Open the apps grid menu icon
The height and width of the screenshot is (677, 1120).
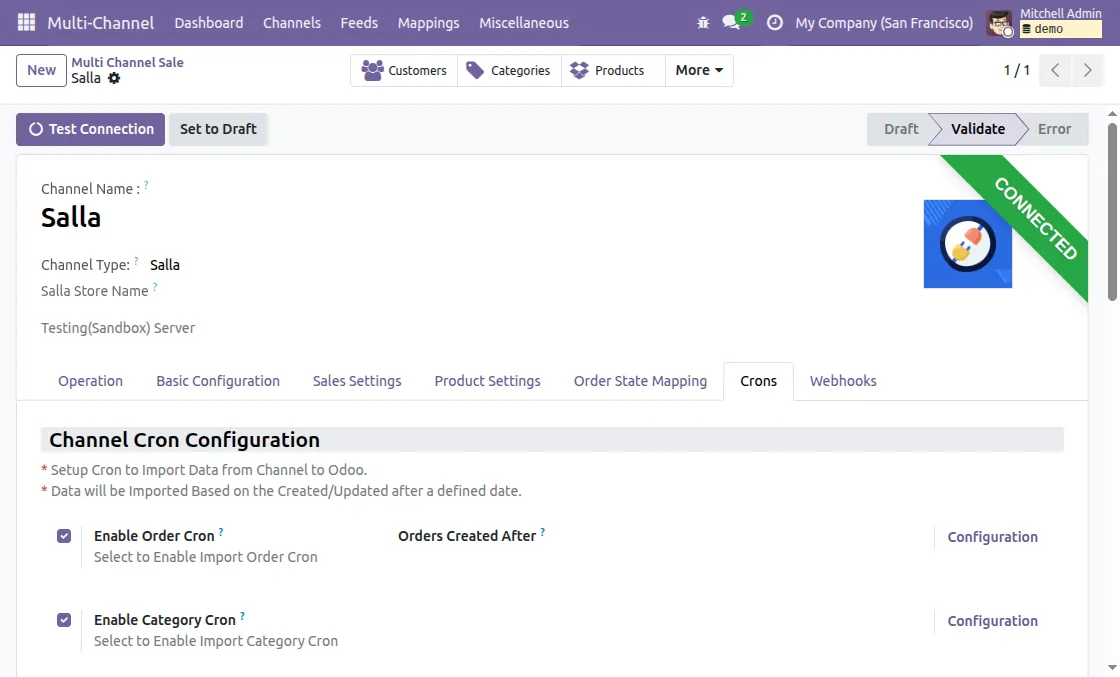(26, 23)
